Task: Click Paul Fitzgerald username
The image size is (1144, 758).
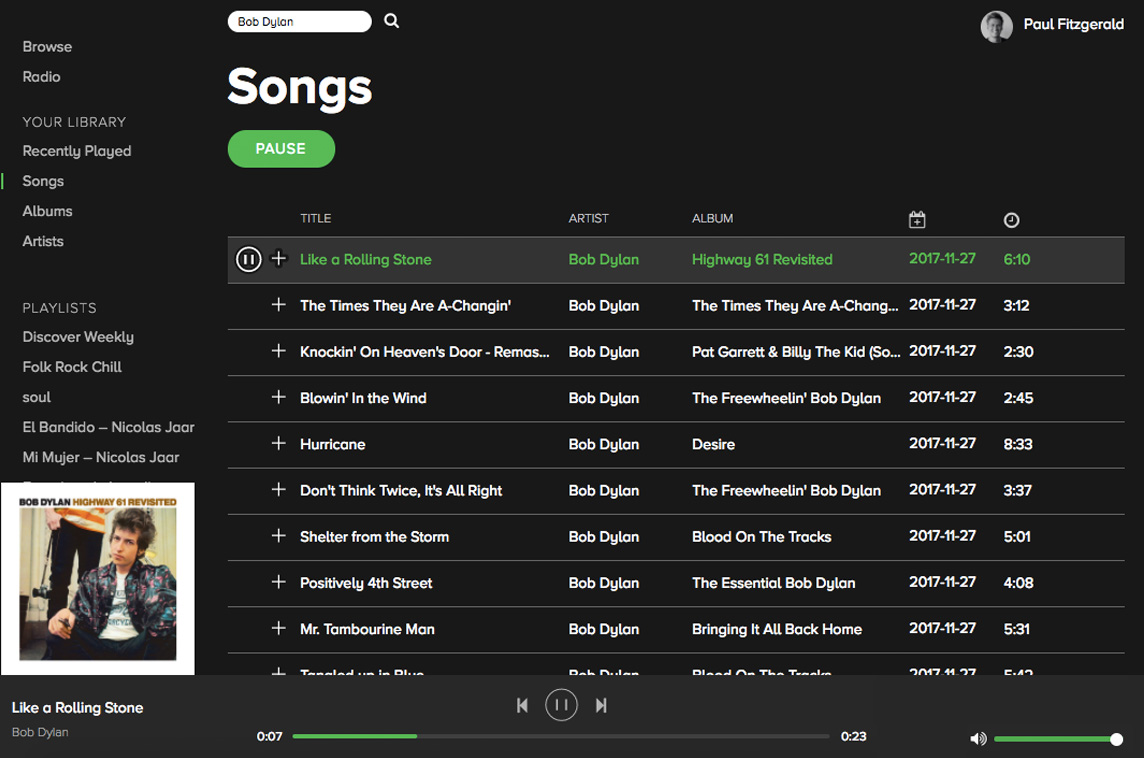Action: pos(1073,24)
